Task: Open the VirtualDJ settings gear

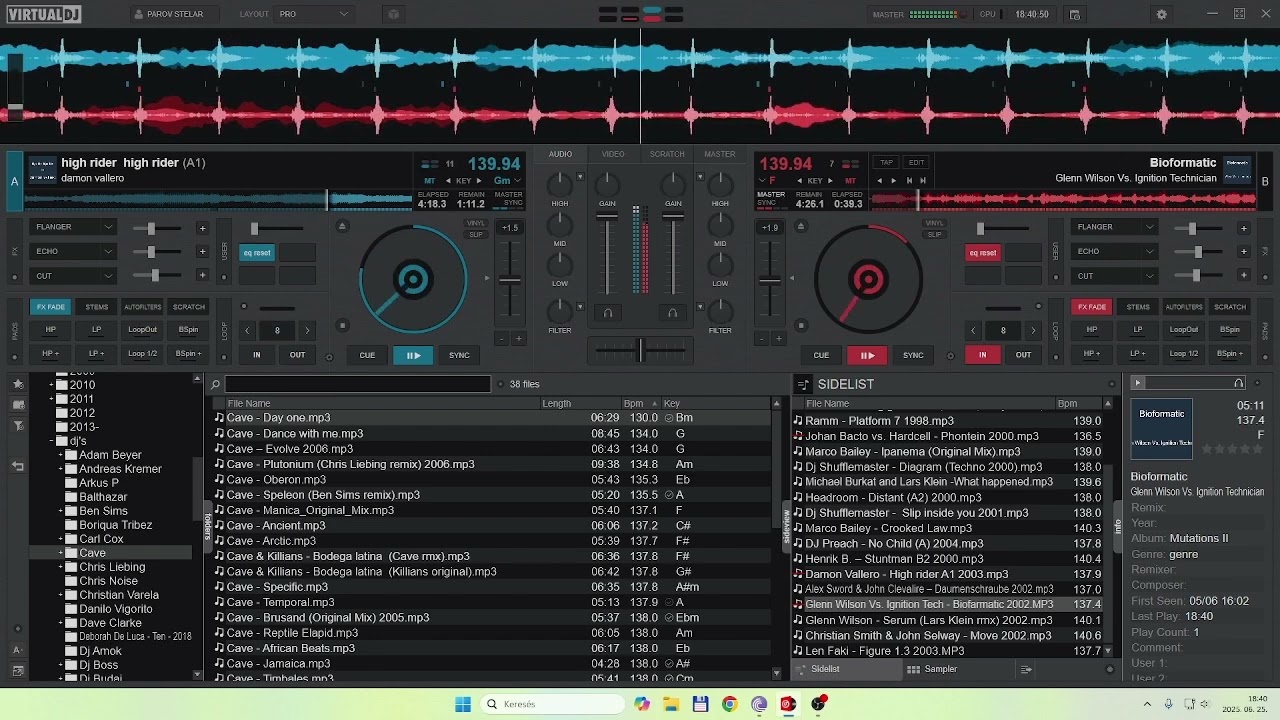Action: (x=1161, y=14)
